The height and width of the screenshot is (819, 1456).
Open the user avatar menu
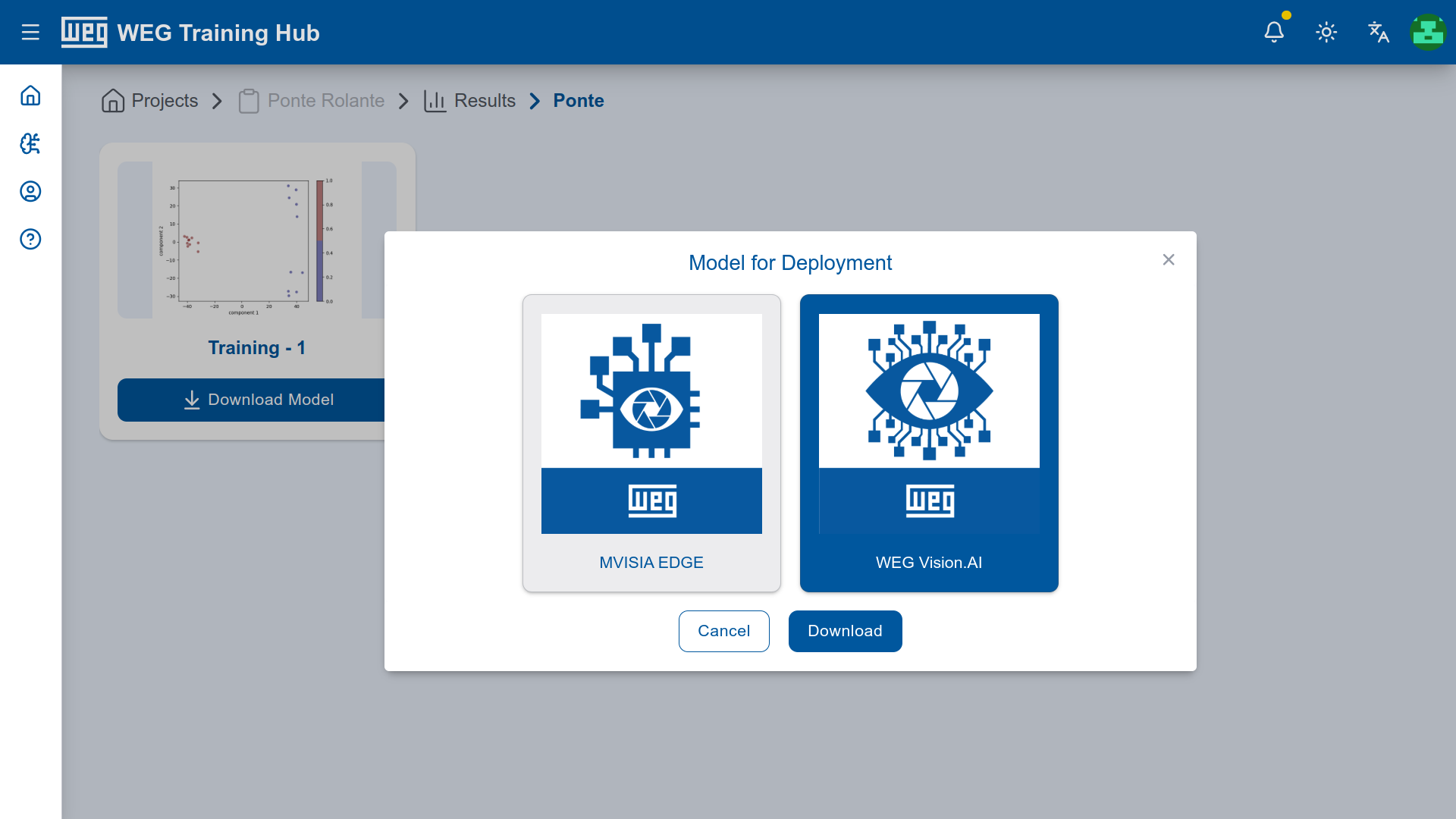pyautogui.click(x=1428, y=33)
